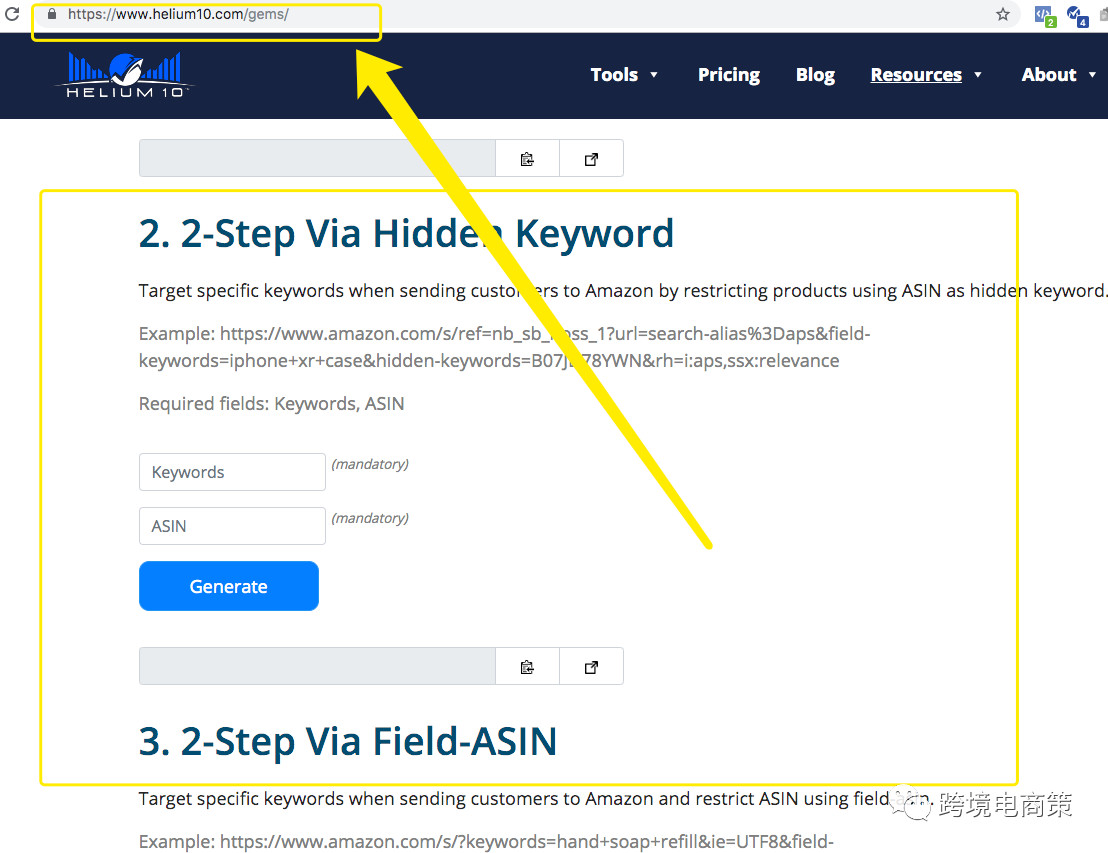Image resolution: width=1108 pixels, height=853 pixels.
Task: Click the '(mandatory)' label beside ASIN
Action: (x=370, y=518)
